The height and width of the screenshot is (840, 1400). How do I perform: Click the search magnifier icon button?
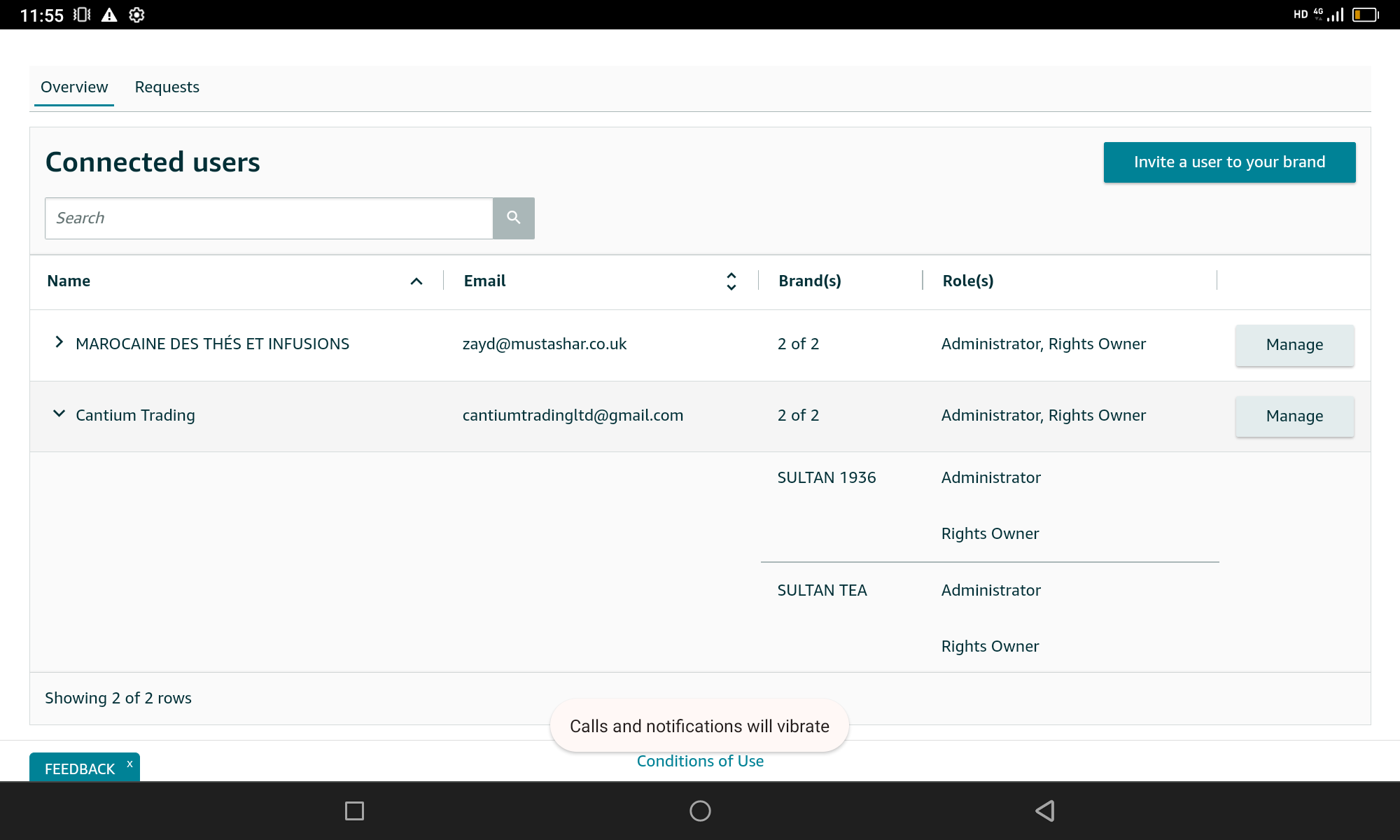[x=513, y=218]
